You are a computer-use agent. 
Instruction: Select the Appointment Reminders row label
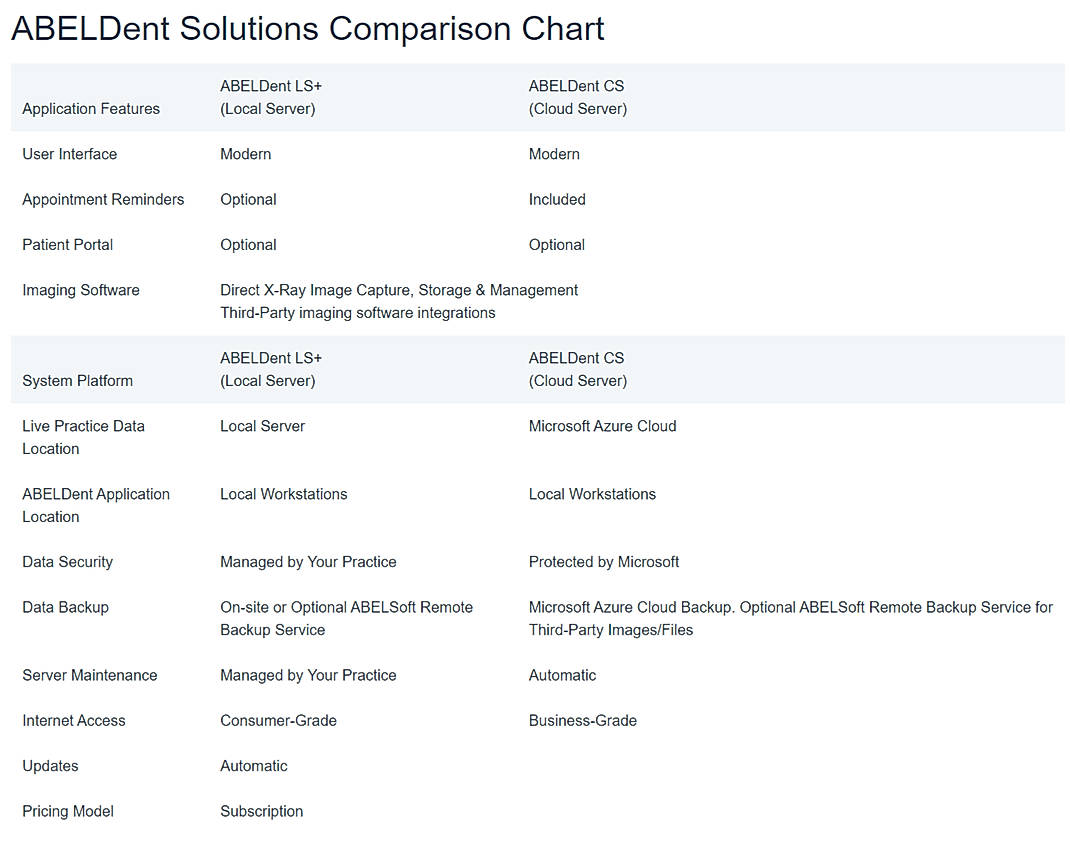[x=103, y=199]
